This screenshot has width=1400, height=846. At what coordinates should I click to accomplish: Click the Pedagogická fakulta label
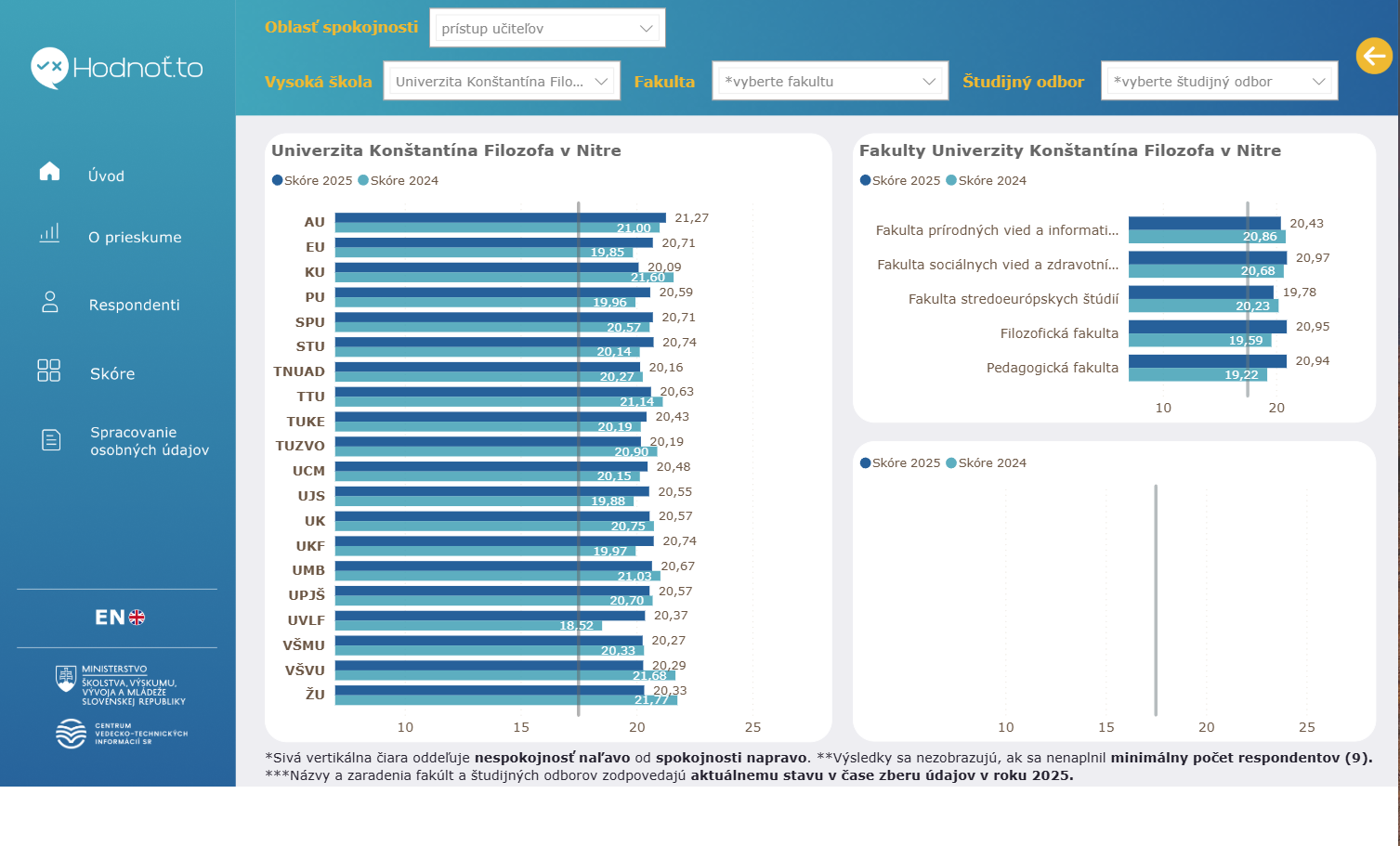point(1053,368)
